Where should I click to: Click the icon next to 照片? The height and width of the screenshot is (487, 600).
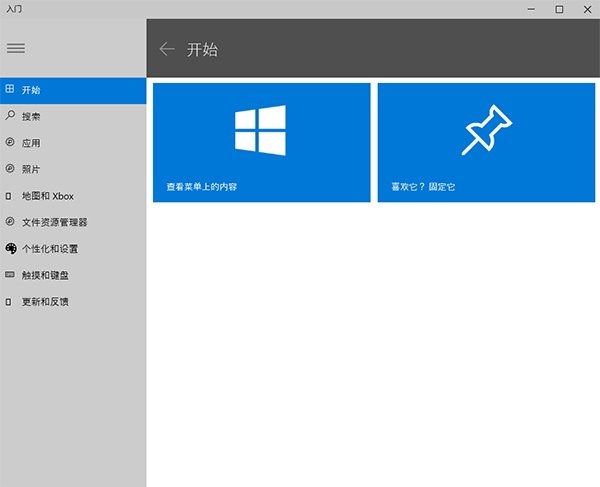10,169
